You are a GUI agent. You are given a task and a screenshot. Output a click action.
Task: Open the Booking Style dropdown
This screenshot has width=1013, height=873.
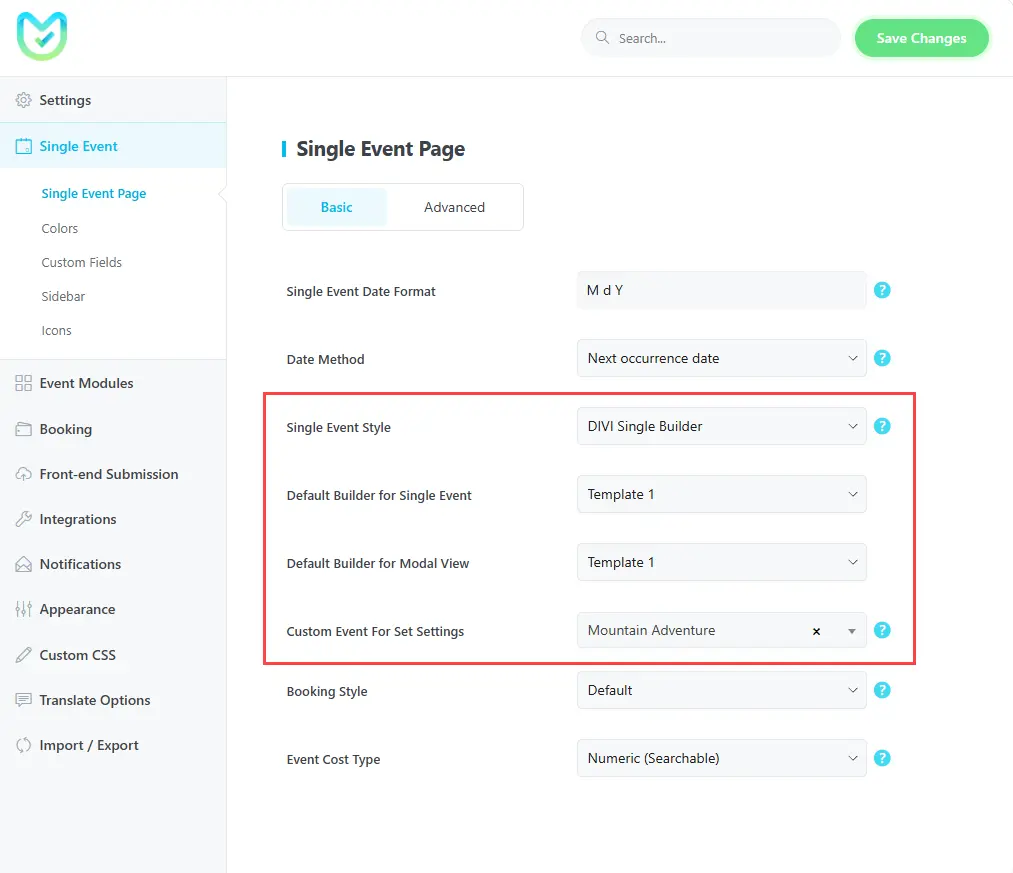pos(722,690)
